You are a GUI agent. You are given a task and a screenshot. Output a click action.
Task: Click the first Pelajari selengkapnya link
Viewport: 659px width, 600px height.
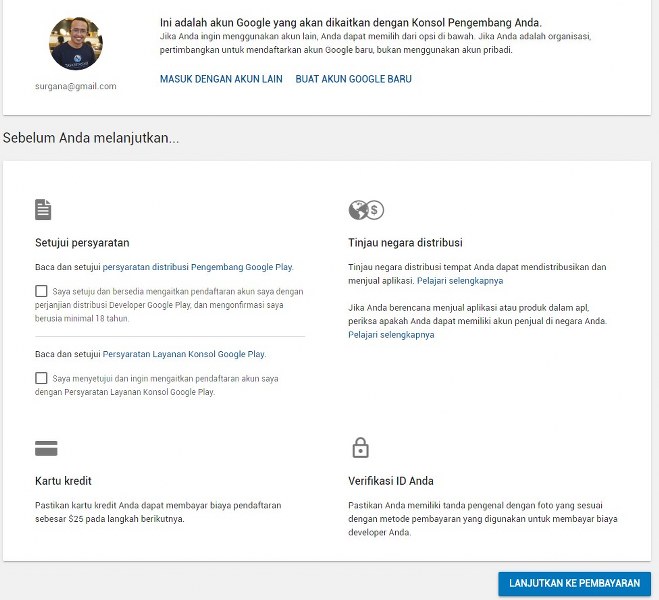(x=460, y=281)
